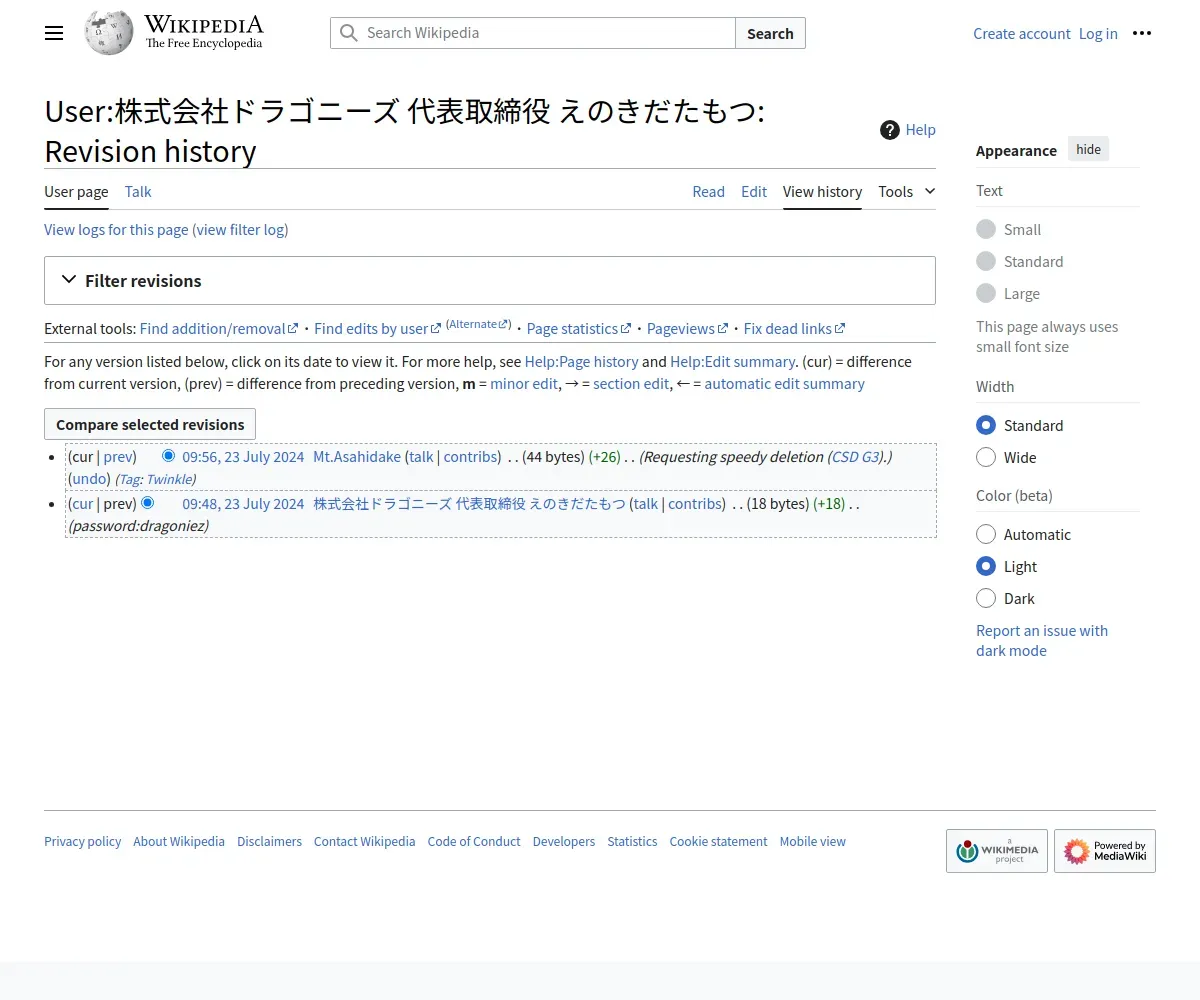The height and width of the screenshot is (1000, 1200).
Task: Click prev on the 09:56 revision
Action: point(117,456)
